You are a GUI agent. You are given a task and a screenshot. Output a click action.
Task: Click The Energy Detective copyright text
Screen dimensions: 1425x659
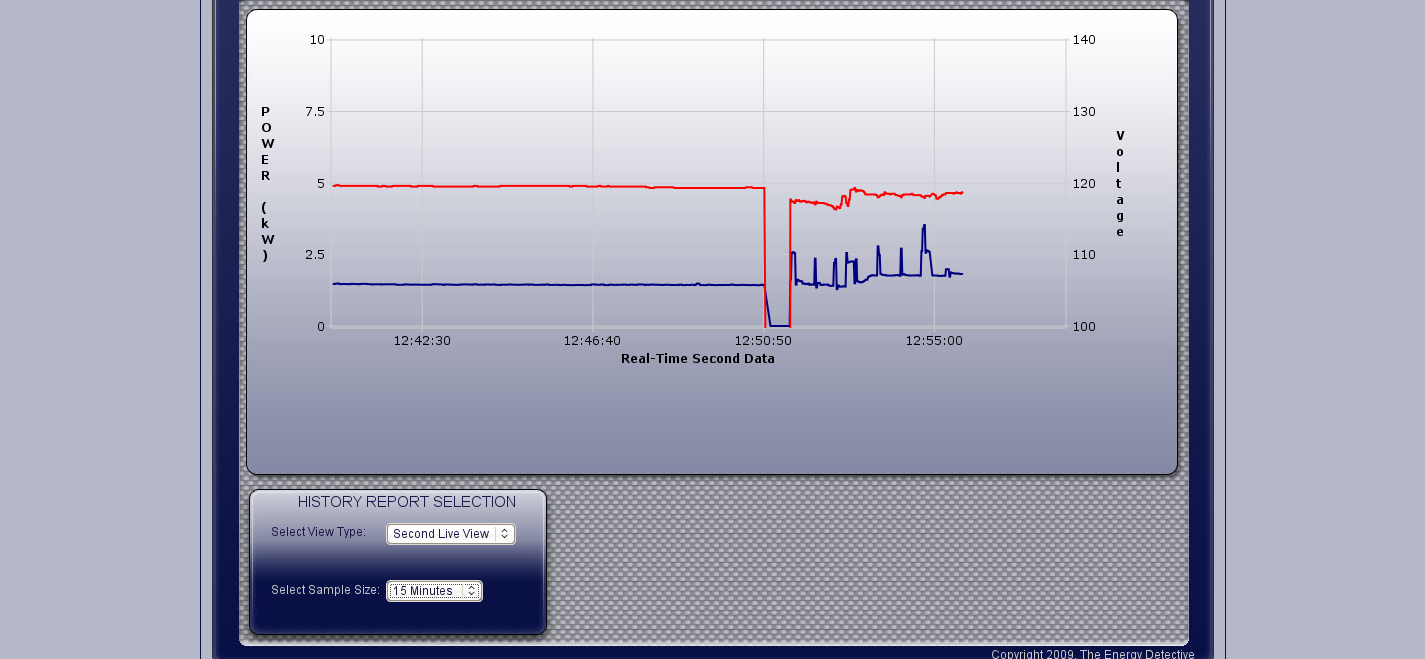[1092, 654]
